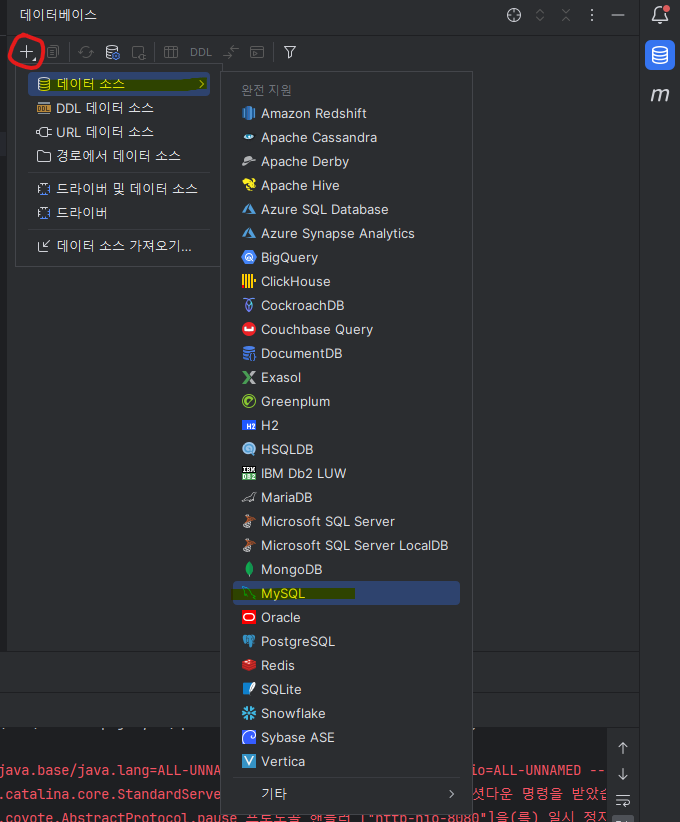Click the Filter funnel icon

(x=290, y=52)
